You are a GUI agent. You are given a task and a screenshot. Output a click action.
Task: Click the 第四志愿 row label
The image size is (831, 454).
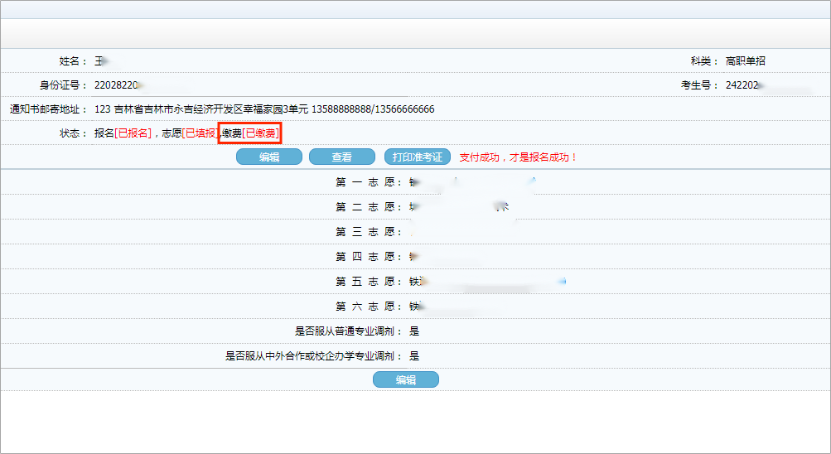click(x=368, y=256)
